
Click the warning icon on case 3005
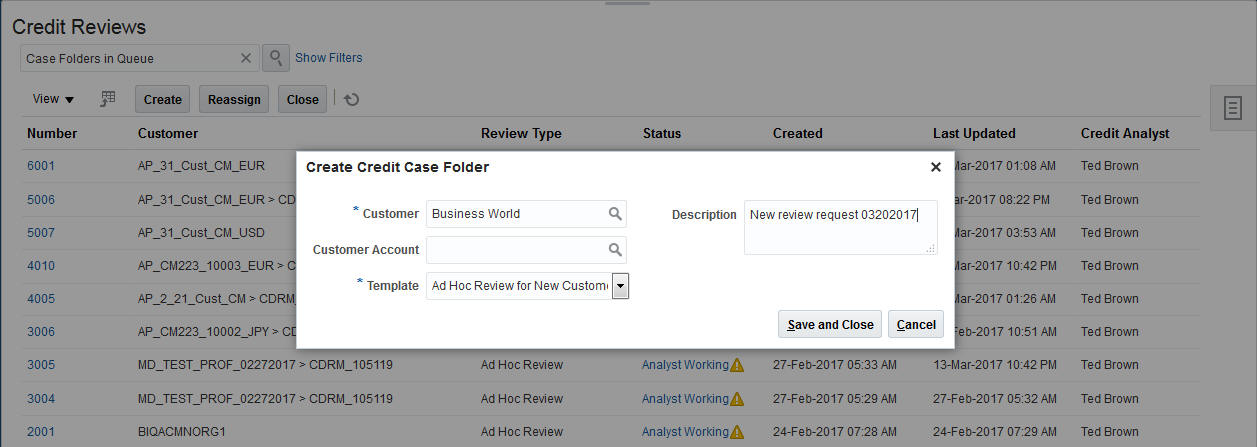pyautogui.click(x=737, y=365)
